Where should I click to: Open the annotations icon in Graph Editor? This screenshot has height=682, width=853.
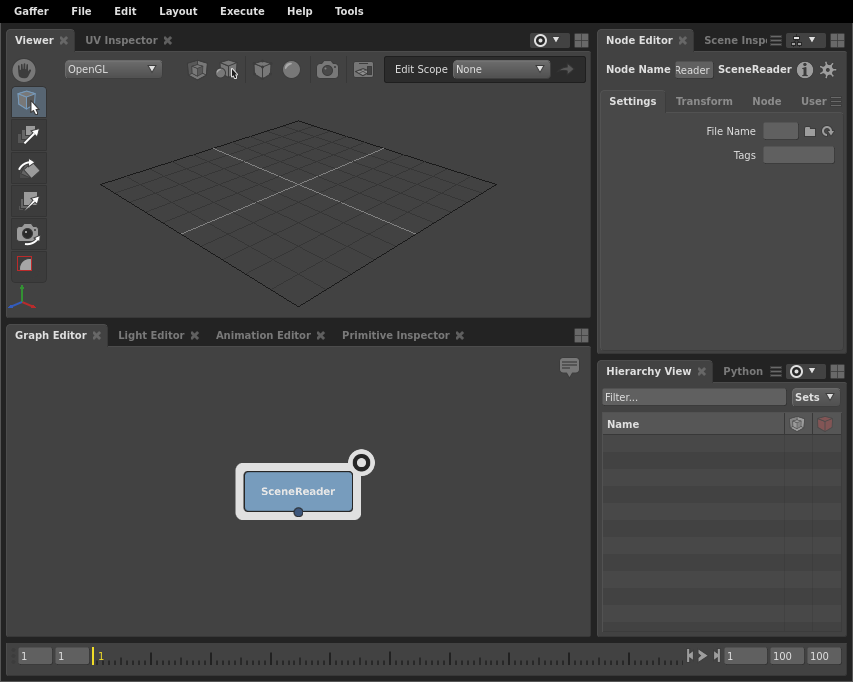(x=569, y=367)
